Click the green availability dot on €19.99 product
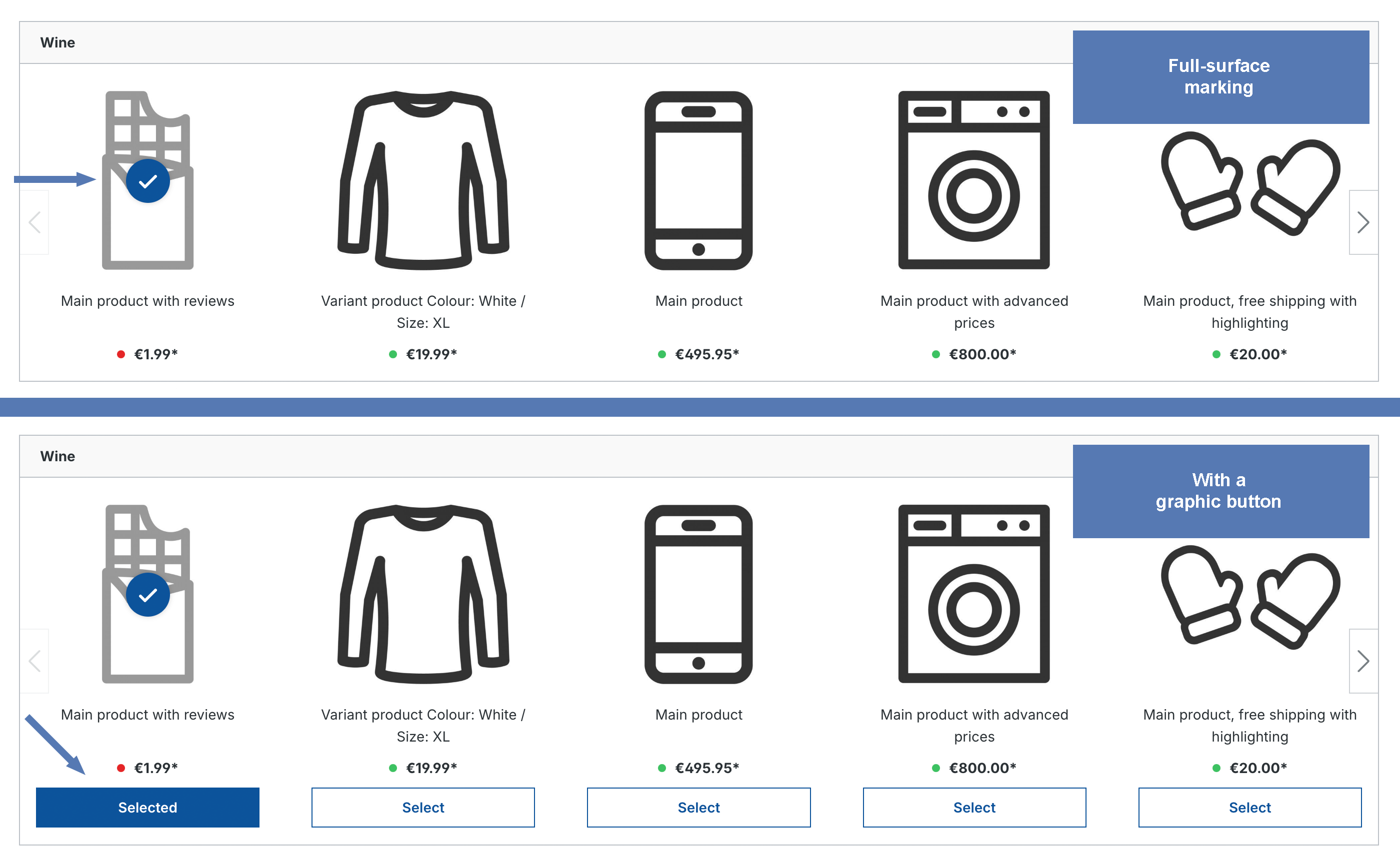 coord(391,354)
